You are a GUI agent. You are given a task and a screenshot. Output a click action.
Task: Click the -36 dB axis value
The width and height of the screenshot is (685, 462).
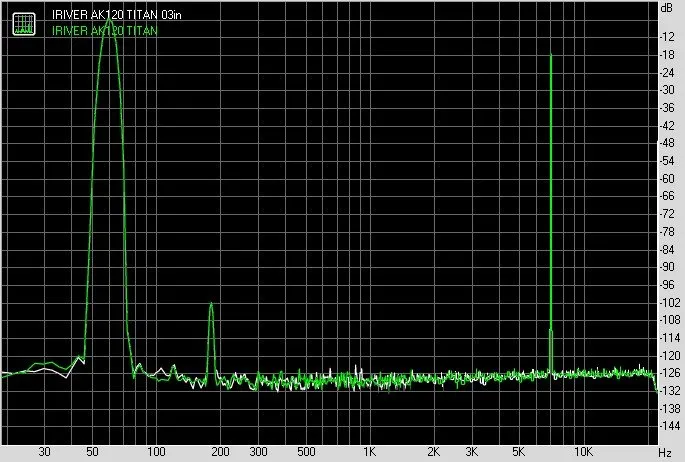(667, 108)
